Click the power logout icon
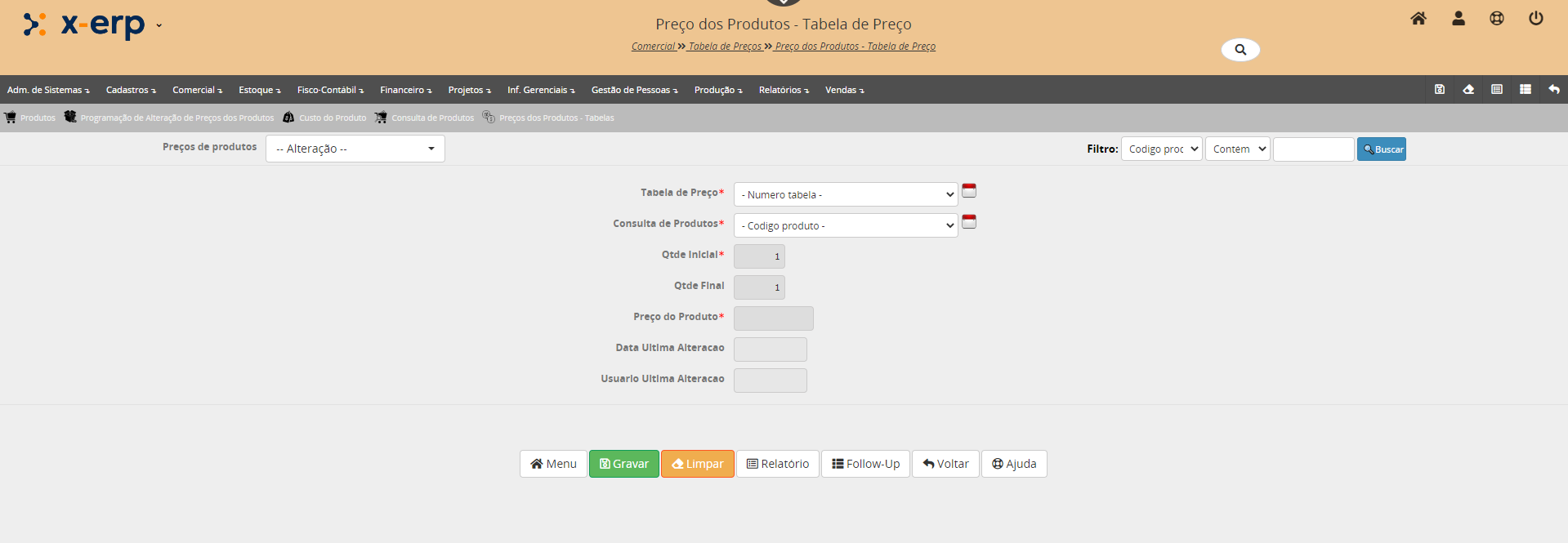The height and width of the screenshot is (543, 1568). point(1536,19)
